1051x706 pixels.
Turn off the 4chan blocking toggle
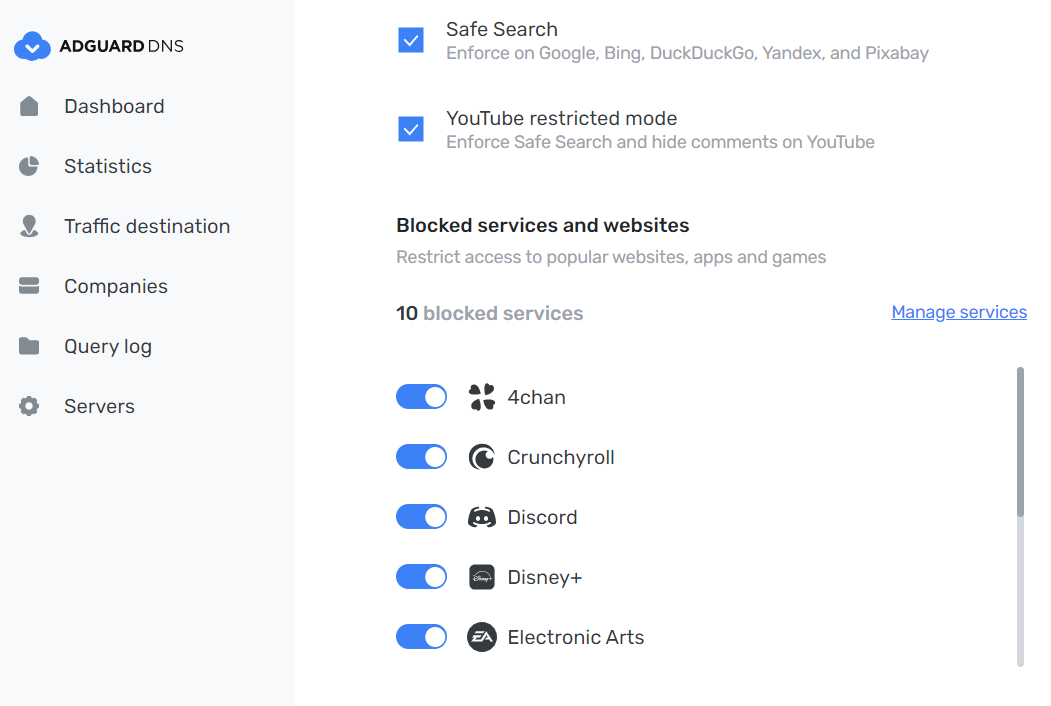pyautogui.click(x=421, y=397)
